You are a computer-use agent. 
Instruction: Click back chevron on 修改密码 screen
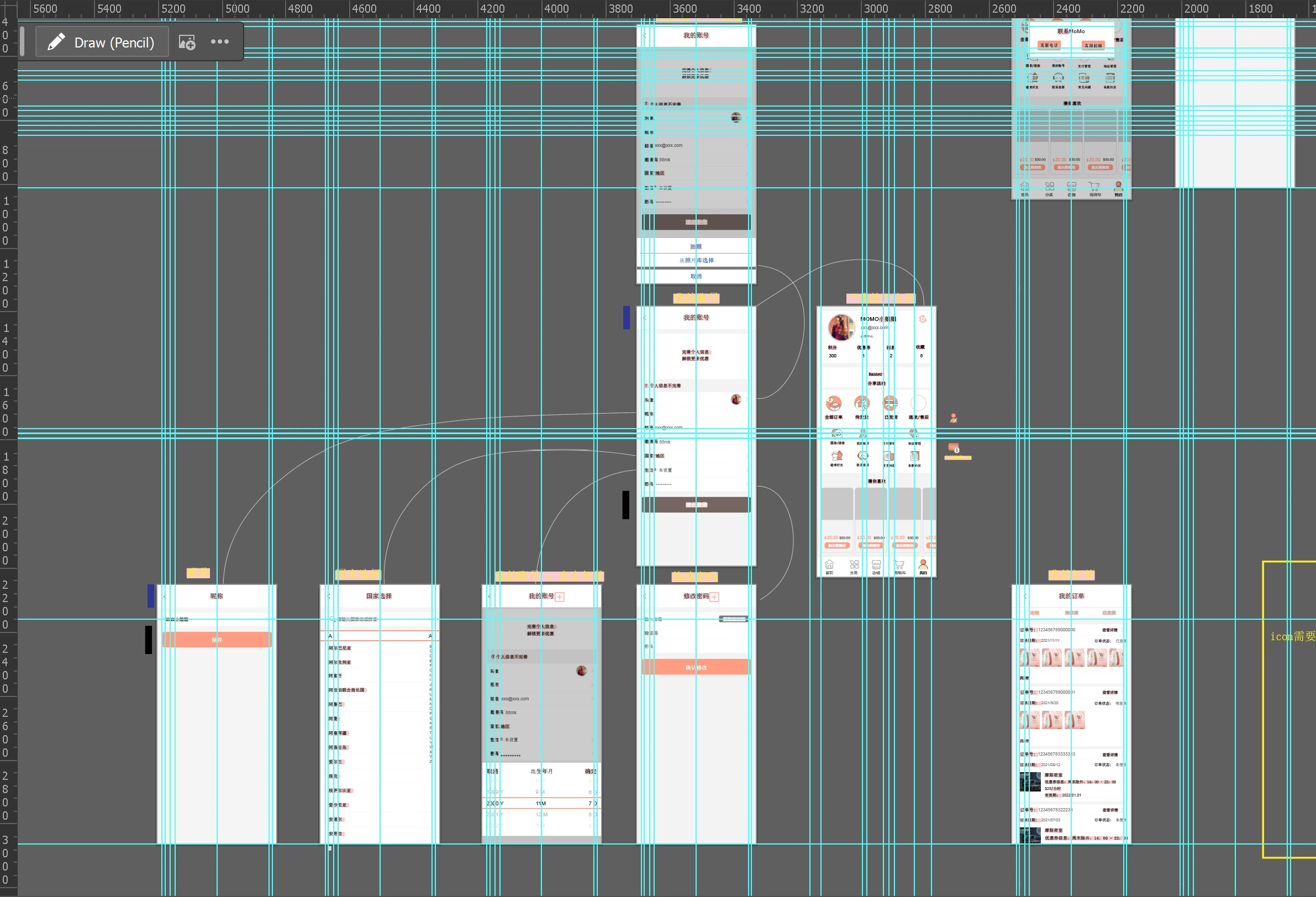click(x=645, y=597)
